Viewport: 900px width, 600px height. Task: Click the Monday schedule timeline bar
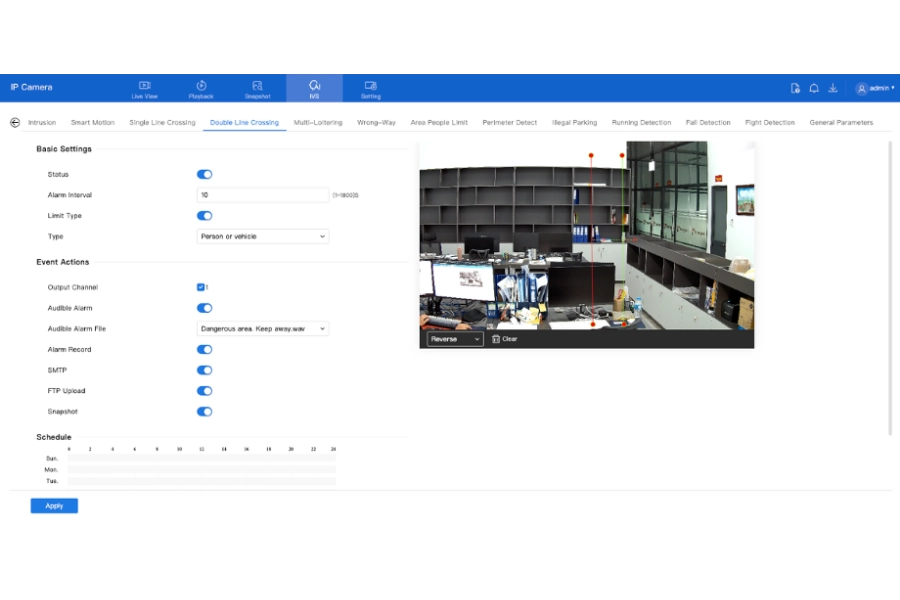(201, 470)
